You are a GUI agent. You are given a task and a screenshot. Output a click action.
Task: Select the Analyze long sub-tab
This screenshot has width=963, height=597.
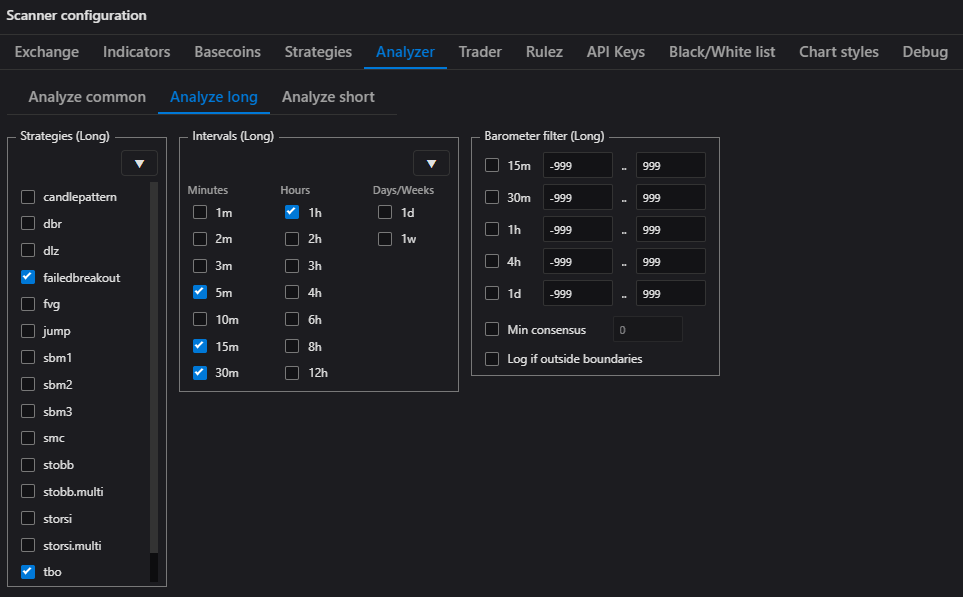click(x=214, y=97)
